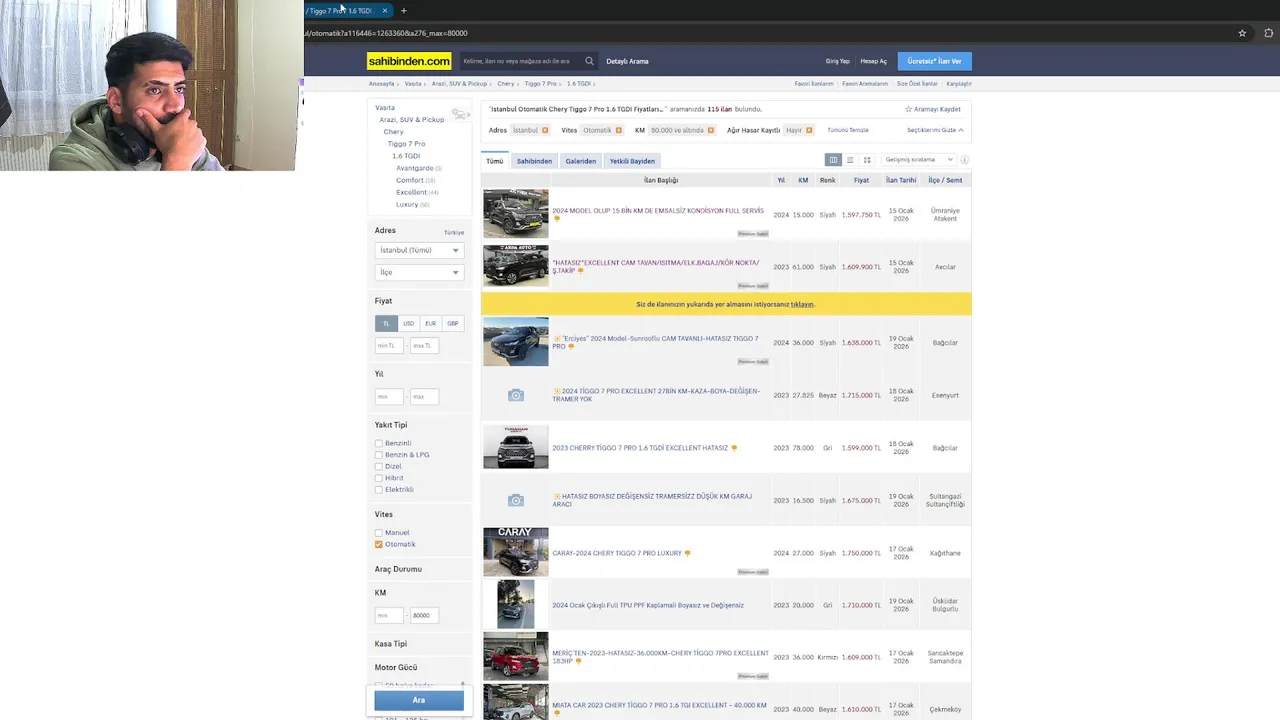Switch to classic table list view
This screenshot has height=720, width=1280.
point(833,160)
